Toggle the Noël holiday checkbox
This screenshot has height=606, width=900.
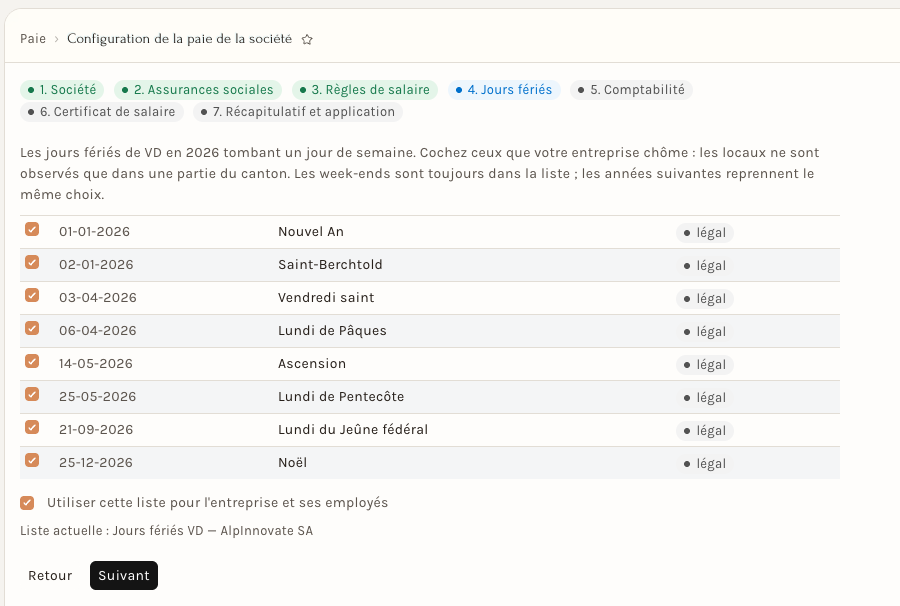(x=32, y=460)
